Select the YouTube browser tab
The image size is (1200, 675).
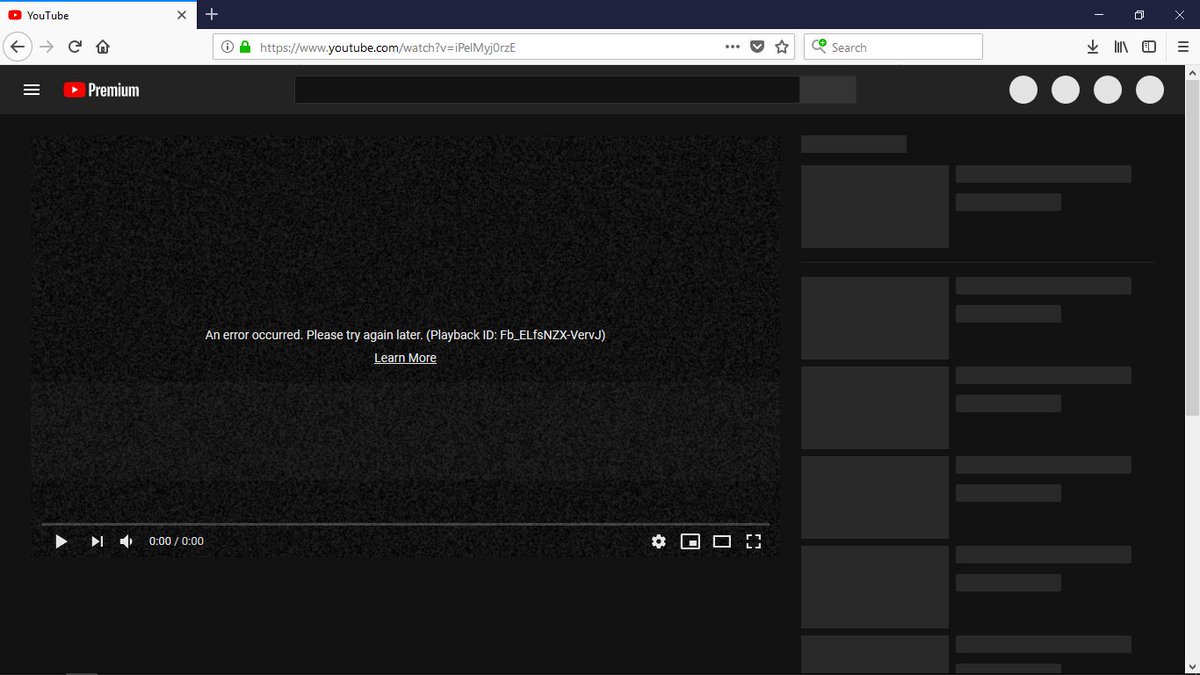pos(98,15)
